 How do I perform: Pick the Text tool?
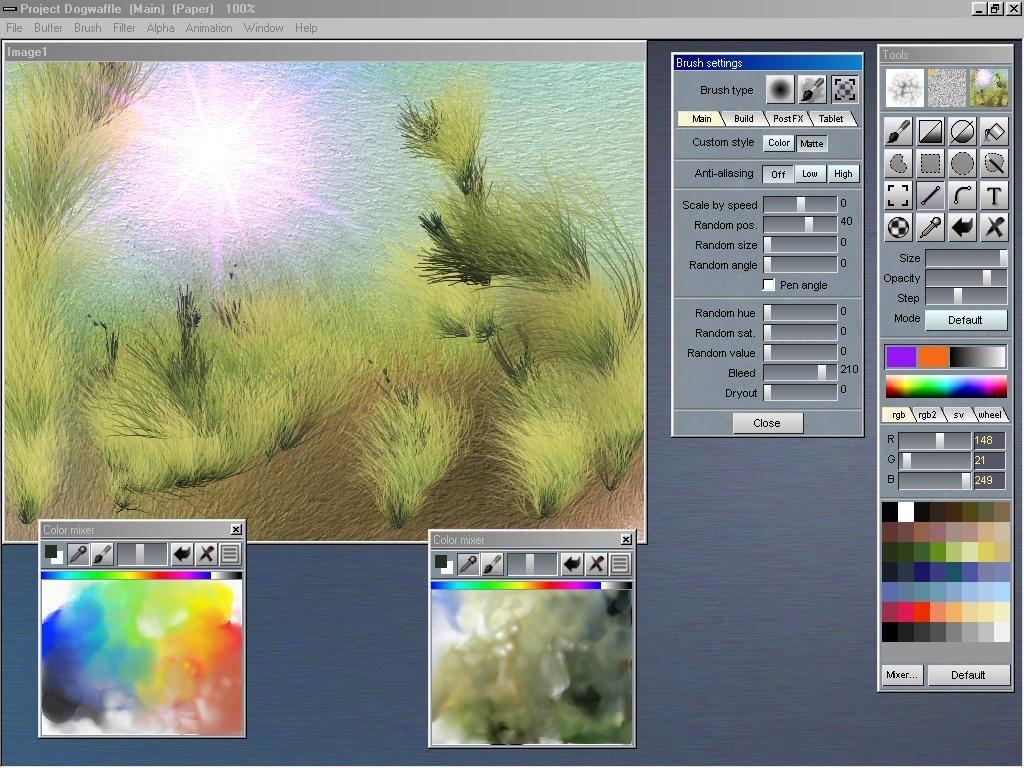(x=994, y=195)
